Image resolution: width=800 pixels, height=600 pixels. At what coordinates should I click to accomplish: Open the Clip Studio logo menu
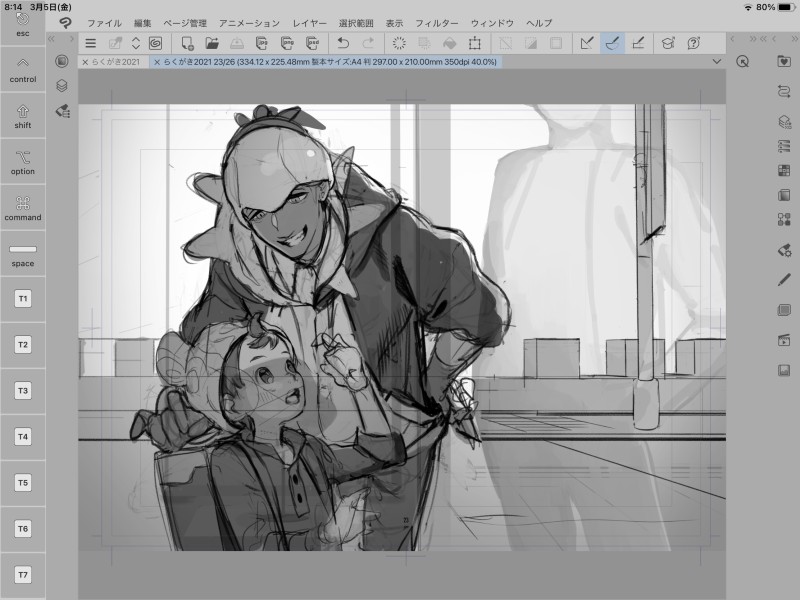65,23
